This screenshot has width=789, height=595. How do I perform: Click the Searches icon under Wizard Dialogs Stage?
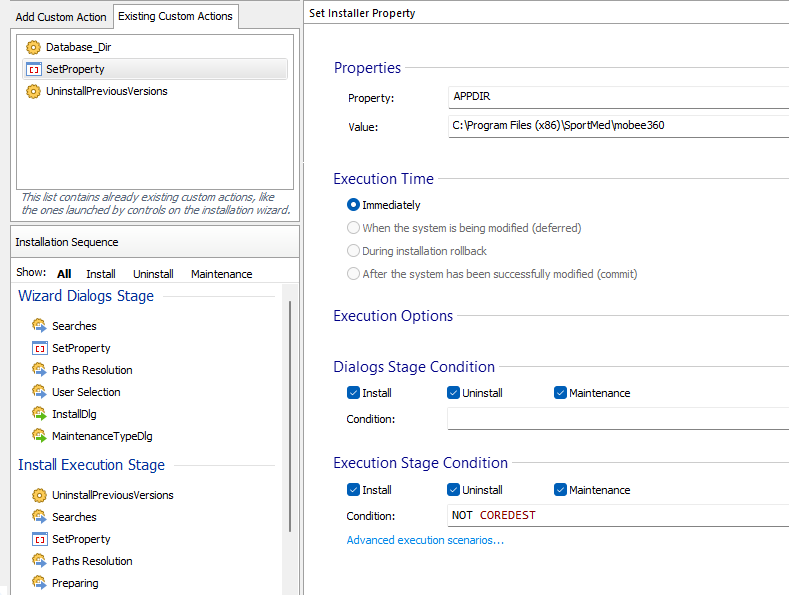click(39, 326)
